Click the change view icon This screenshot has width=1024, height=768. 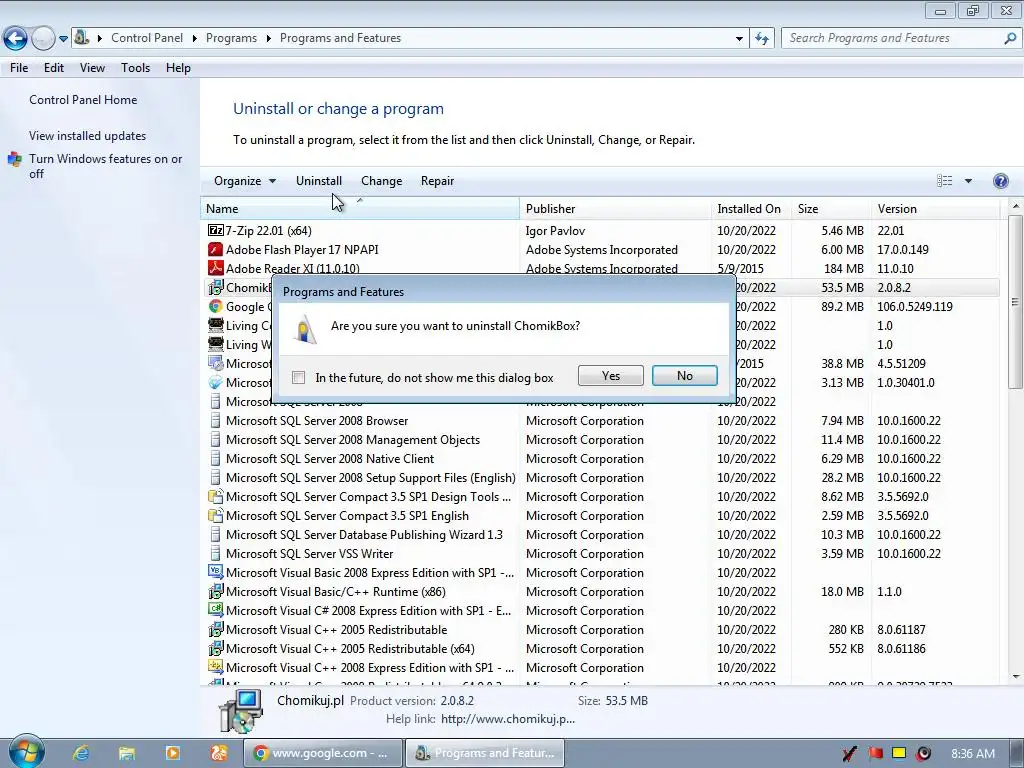[944, 181]
